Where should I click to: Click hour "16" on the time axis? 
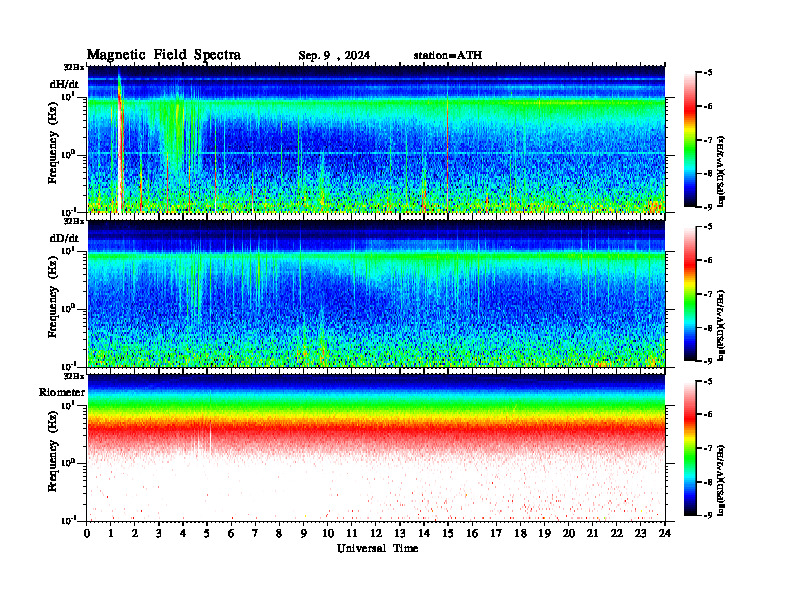point(472,534)
